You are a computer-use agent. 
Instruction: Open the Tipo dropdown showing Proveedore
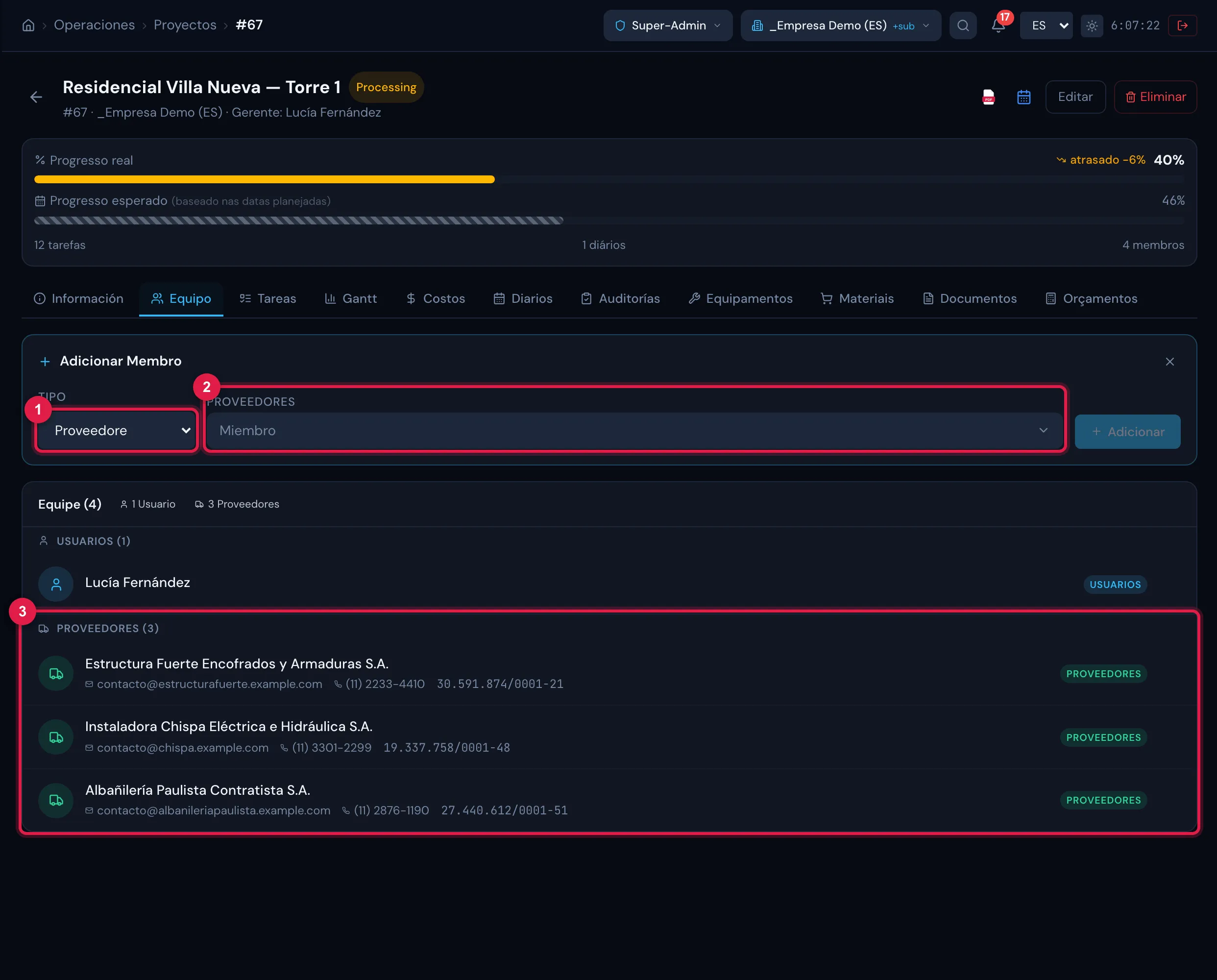point(117,430)
